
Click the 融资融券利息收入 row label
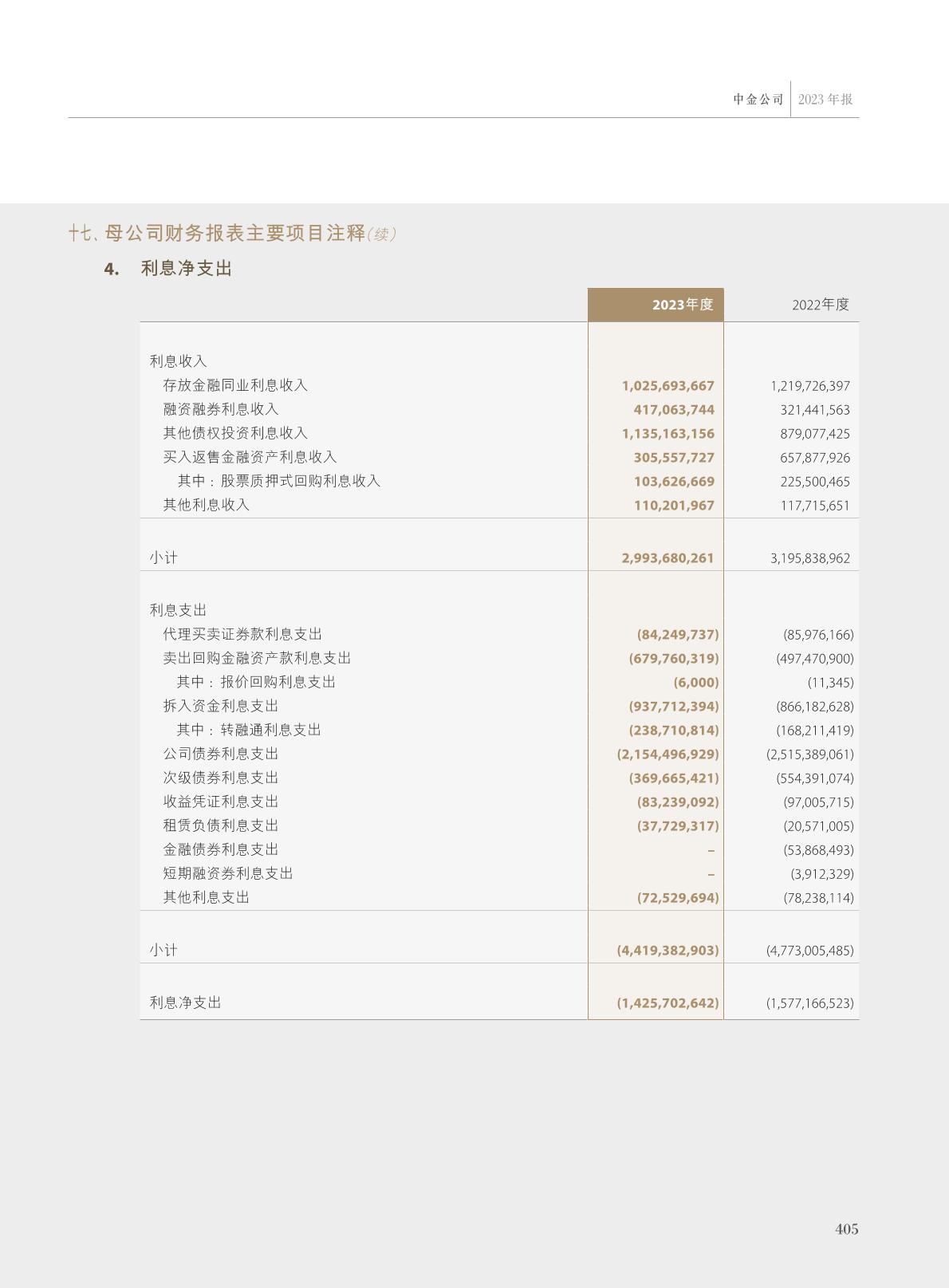pyautogui.click(x=221, y=409)
